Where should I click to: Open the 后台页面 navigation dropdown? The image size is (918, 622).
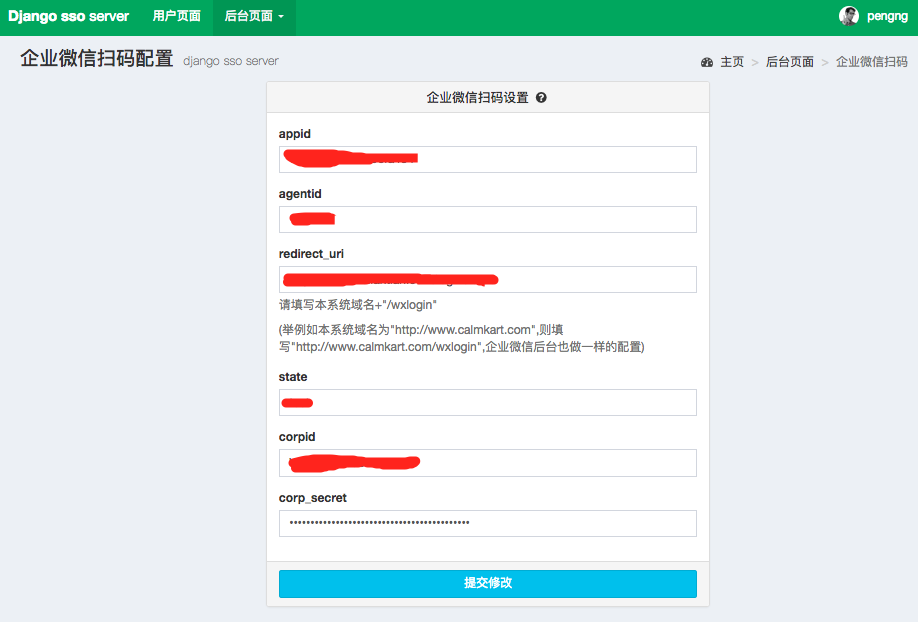tap(253, 17)
